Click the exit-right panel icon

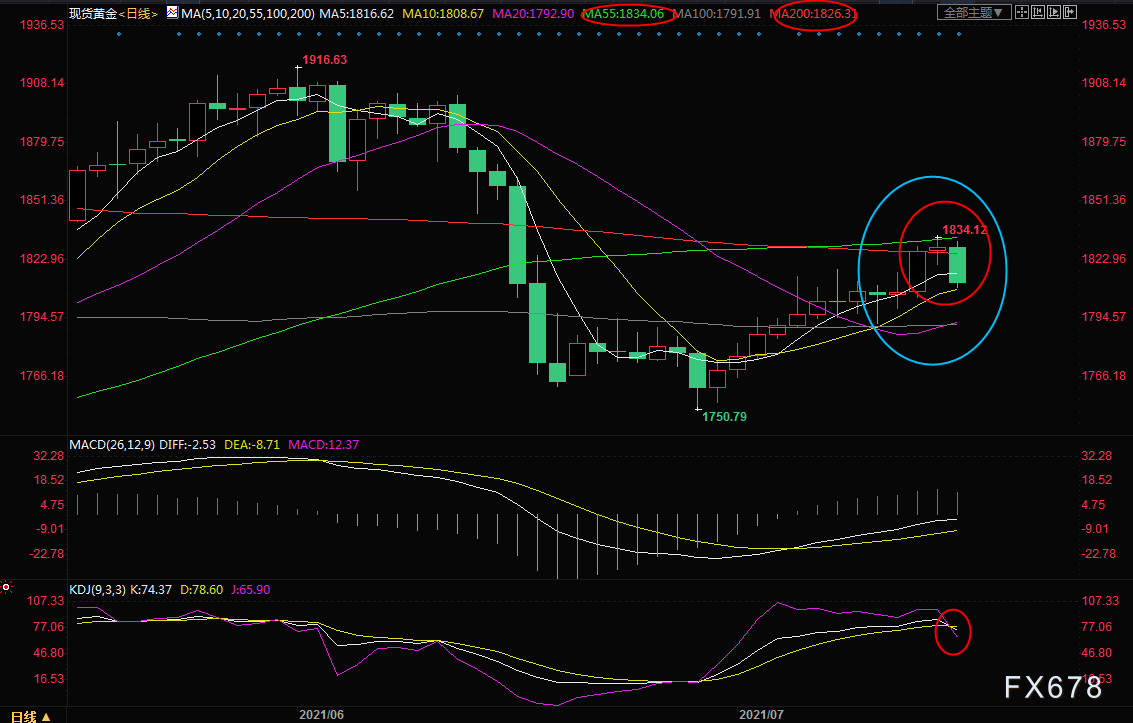point(1069,12)
